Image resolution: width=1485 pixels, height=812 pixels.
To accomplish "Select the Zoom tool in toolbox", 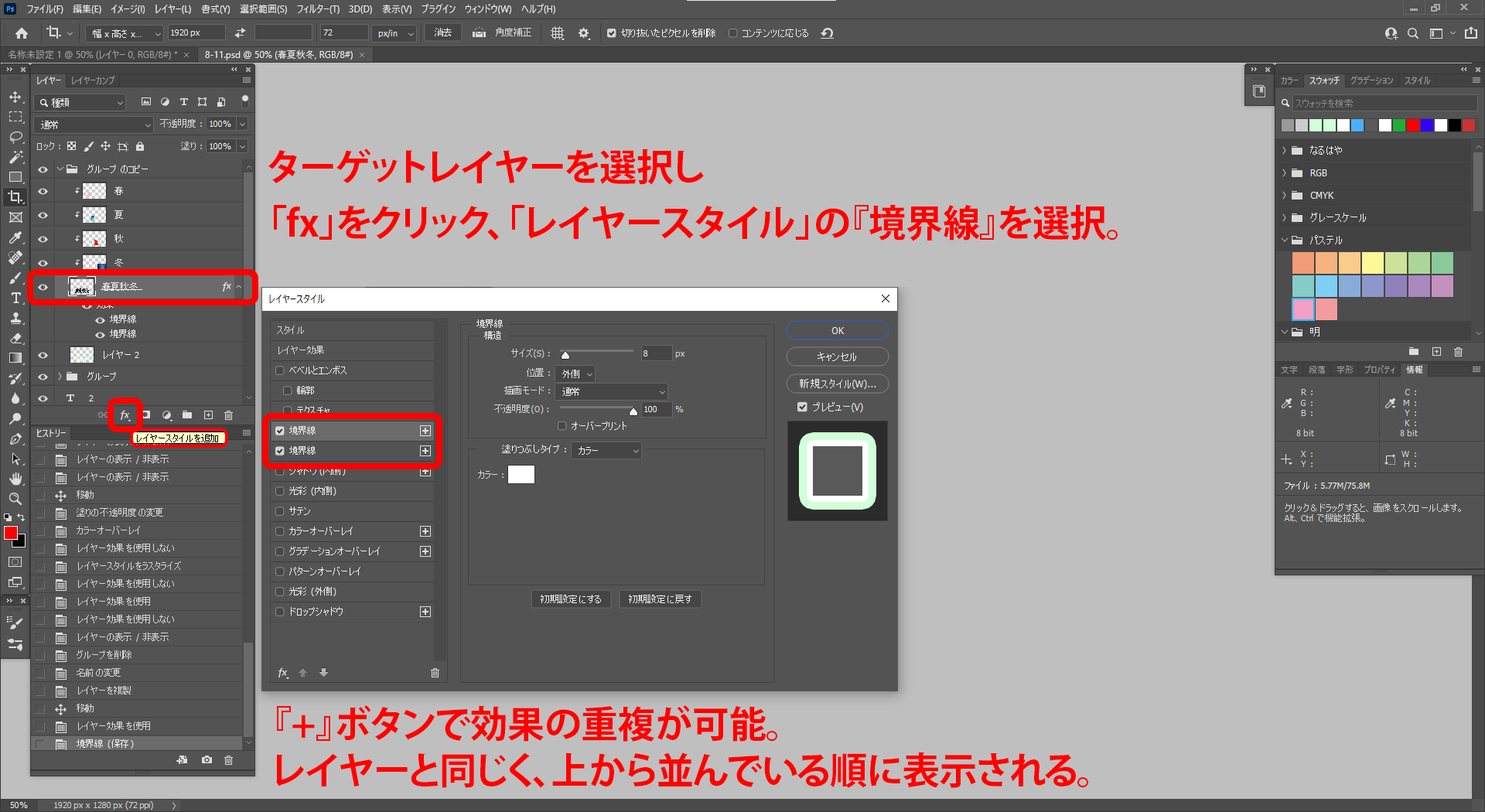I will pyautogui.click(x=15, y=499).
